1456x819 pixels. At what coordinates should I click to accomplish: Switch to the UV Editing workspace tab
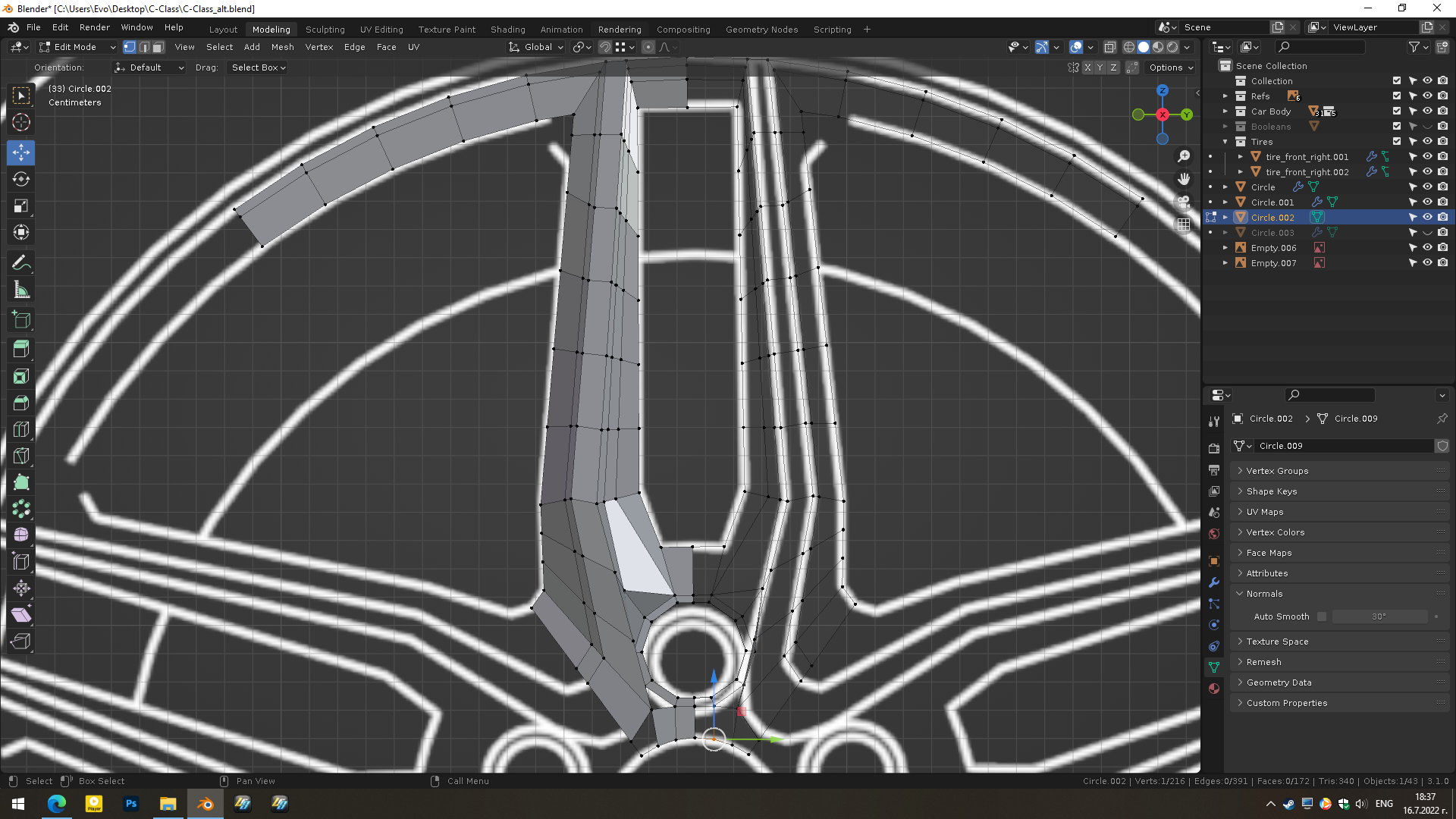[x=381, y=30]
